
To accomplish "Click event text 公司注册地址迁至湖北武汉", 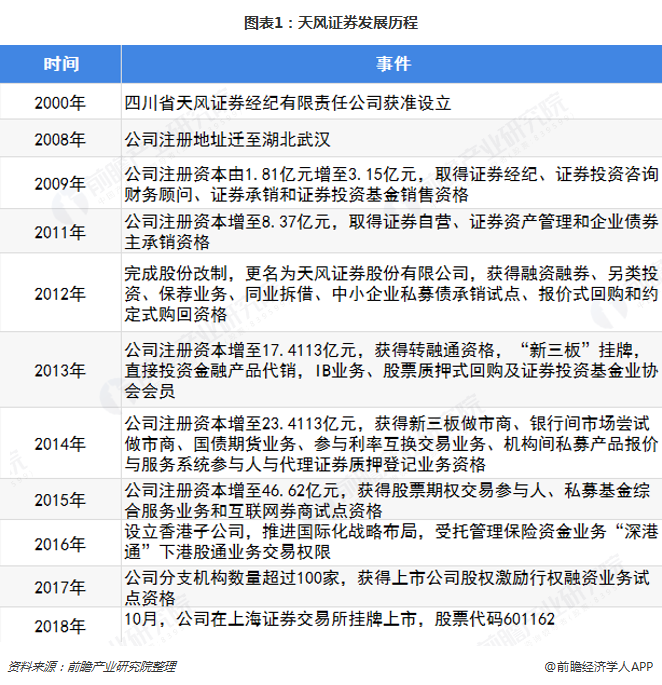I will pos(227,139).
